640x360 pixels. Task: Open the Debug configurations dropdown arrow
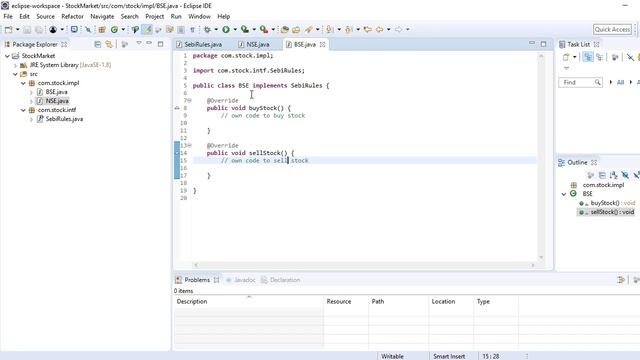pos(216,29)
